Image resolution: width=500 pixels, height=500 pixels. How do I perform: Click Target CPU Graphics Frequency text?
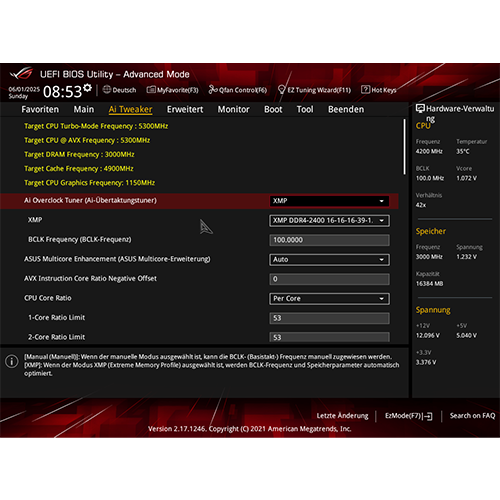tap(89, 183)
